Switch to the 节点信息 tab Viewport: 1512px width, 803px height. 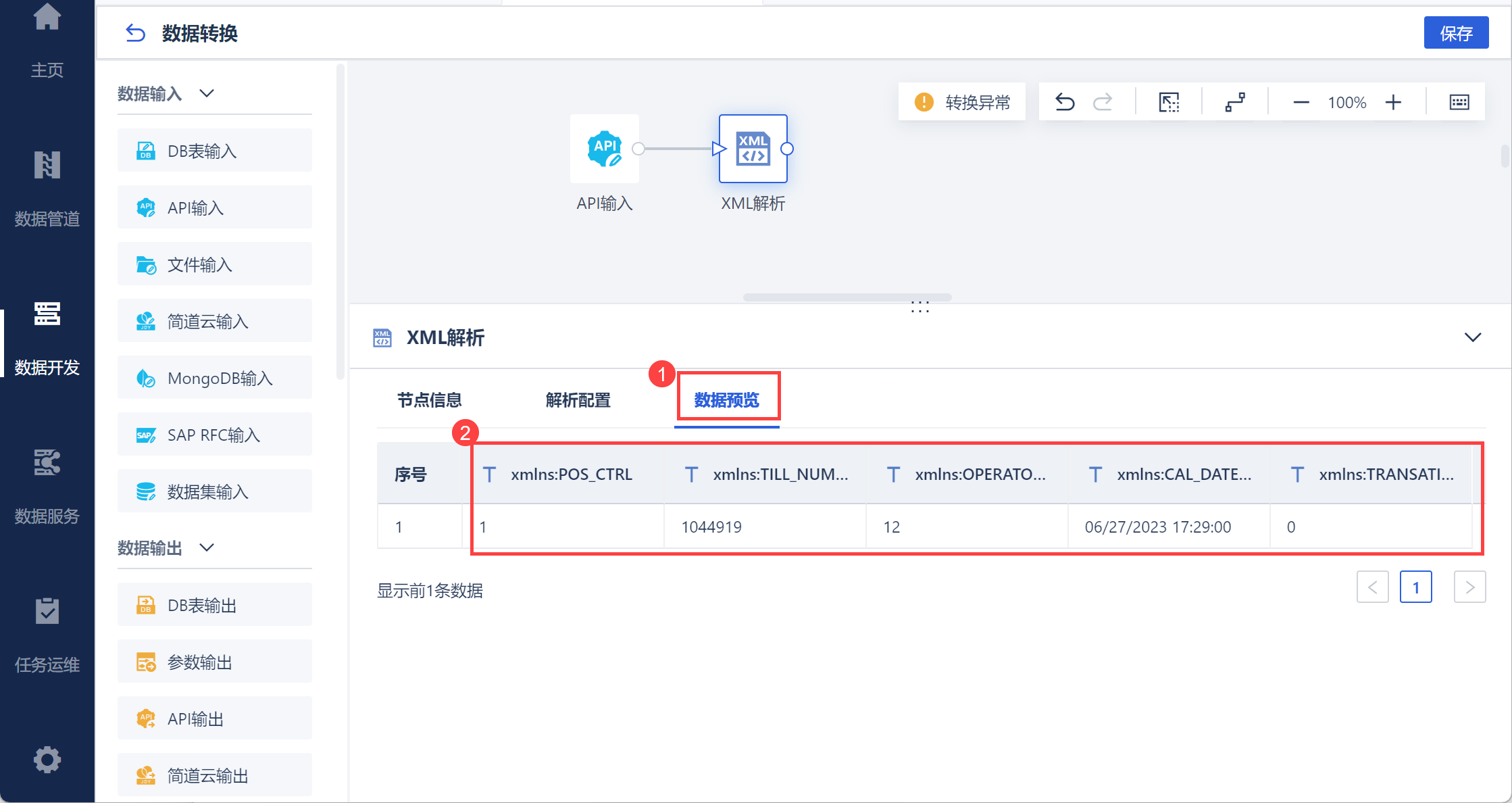[430, 400]
